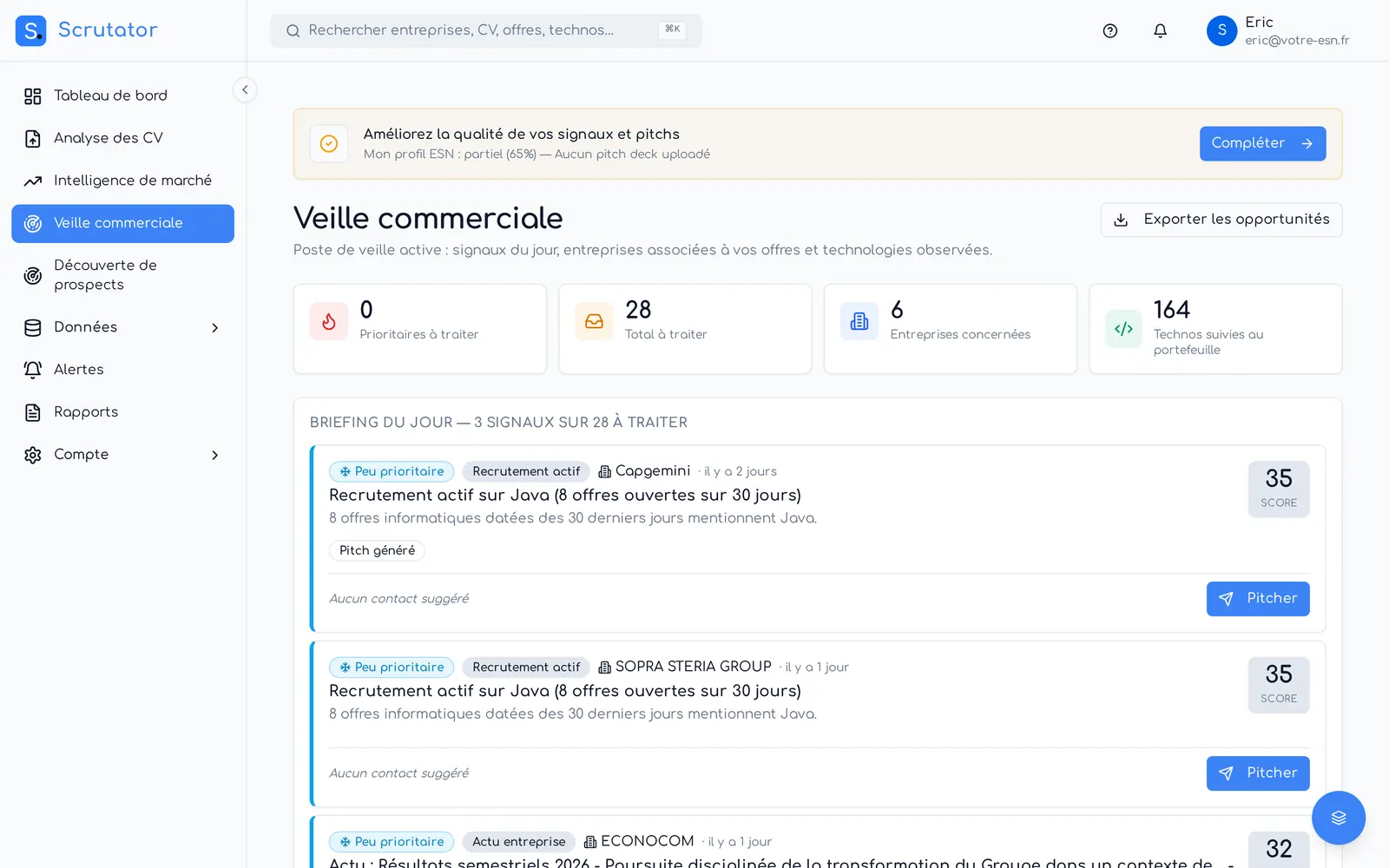The image size is (1389, 868).
Task: Click score 35 box on Capgemini signal
Action: (x=1279, y=490)
